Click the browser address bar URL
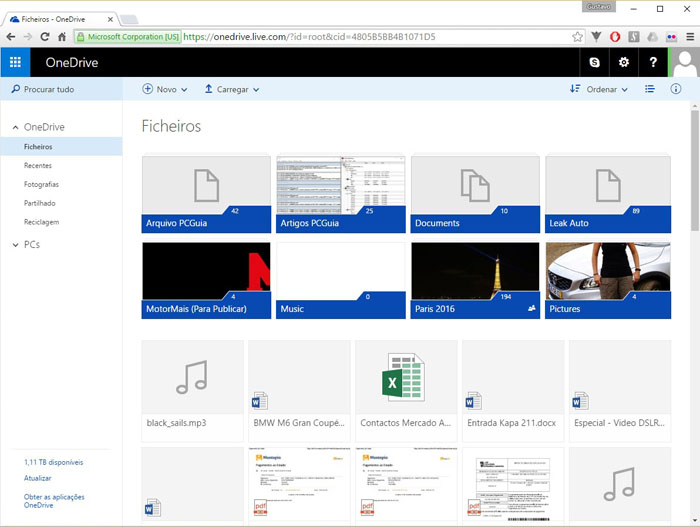The height and width of the screenshot is (527, 700). point(309,37)
